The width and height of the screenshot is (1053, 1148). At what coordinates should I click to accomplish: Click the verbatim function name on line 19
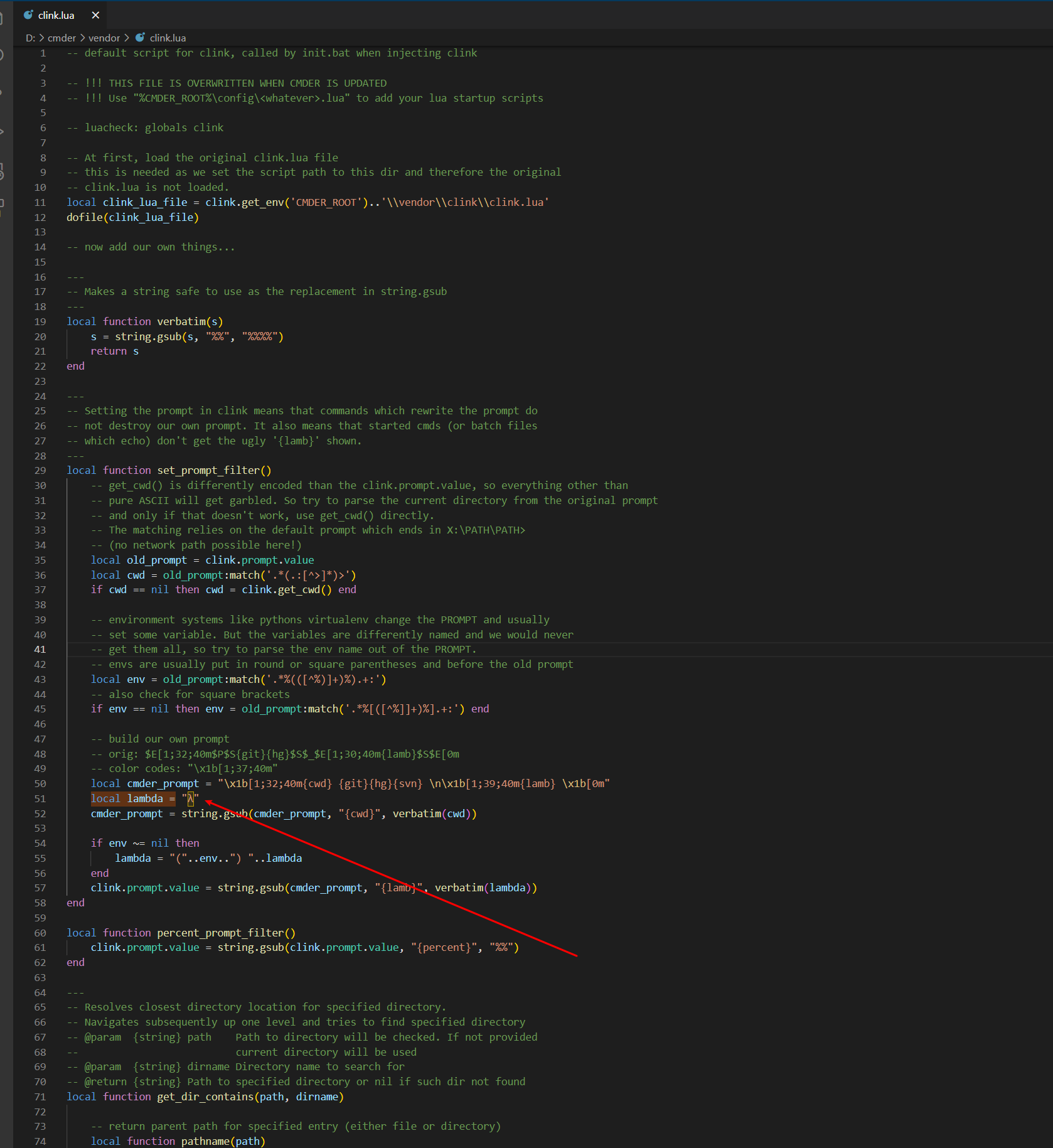[x=181, y=322]
